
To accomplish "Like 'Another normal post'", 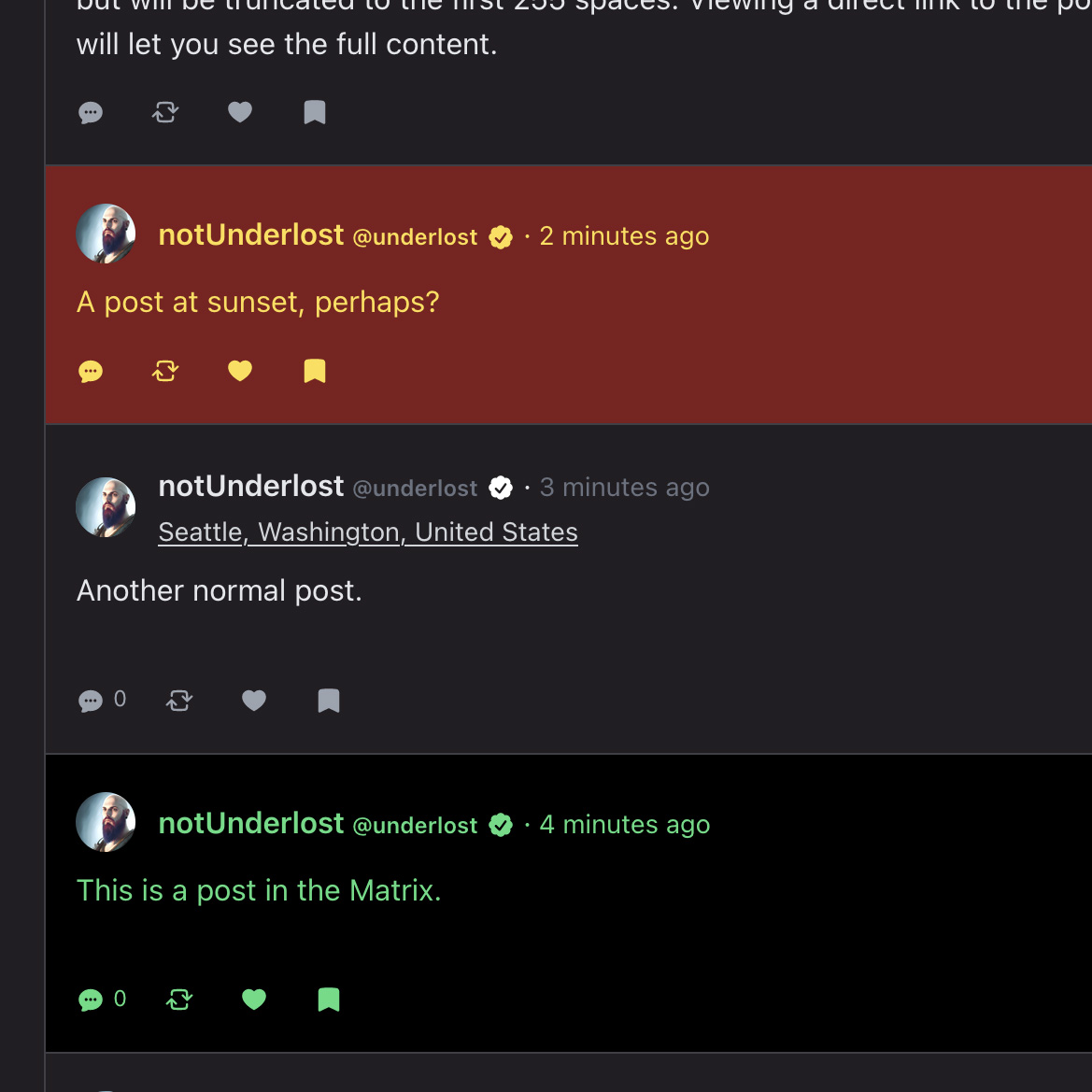I will [x=254, y=701].
